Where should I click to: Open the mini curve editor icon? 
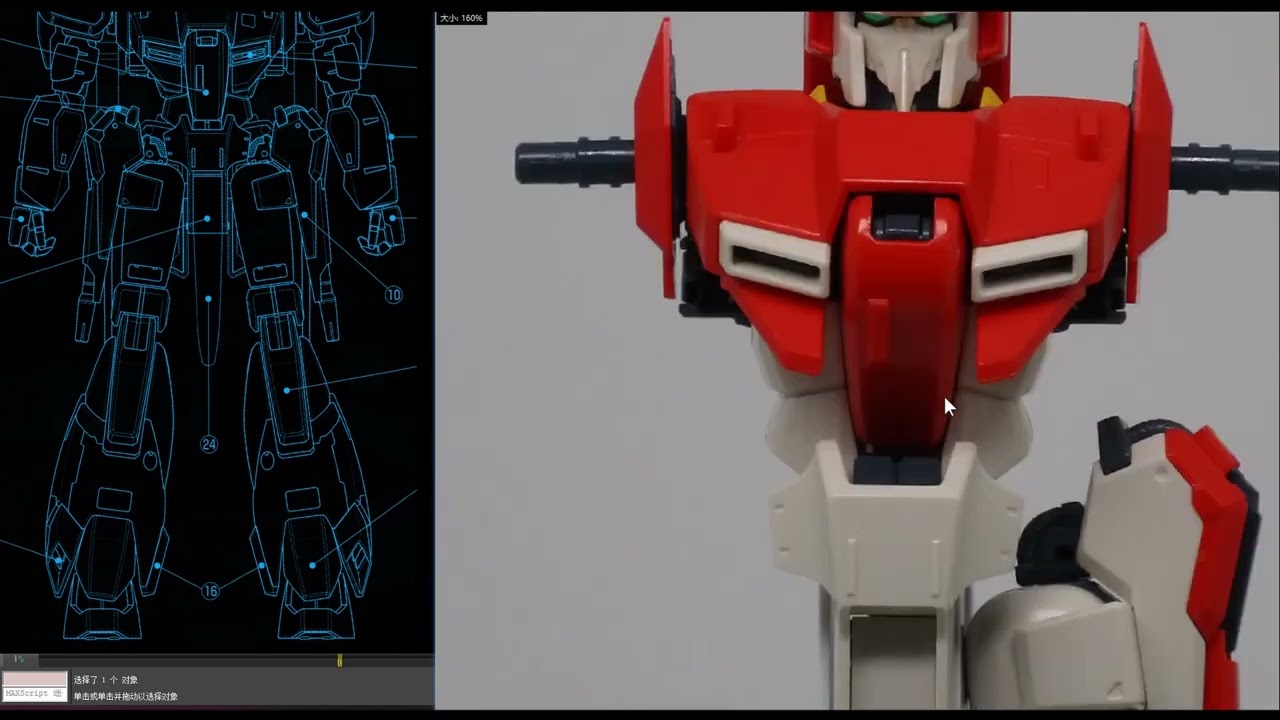(x=18, y=660)
